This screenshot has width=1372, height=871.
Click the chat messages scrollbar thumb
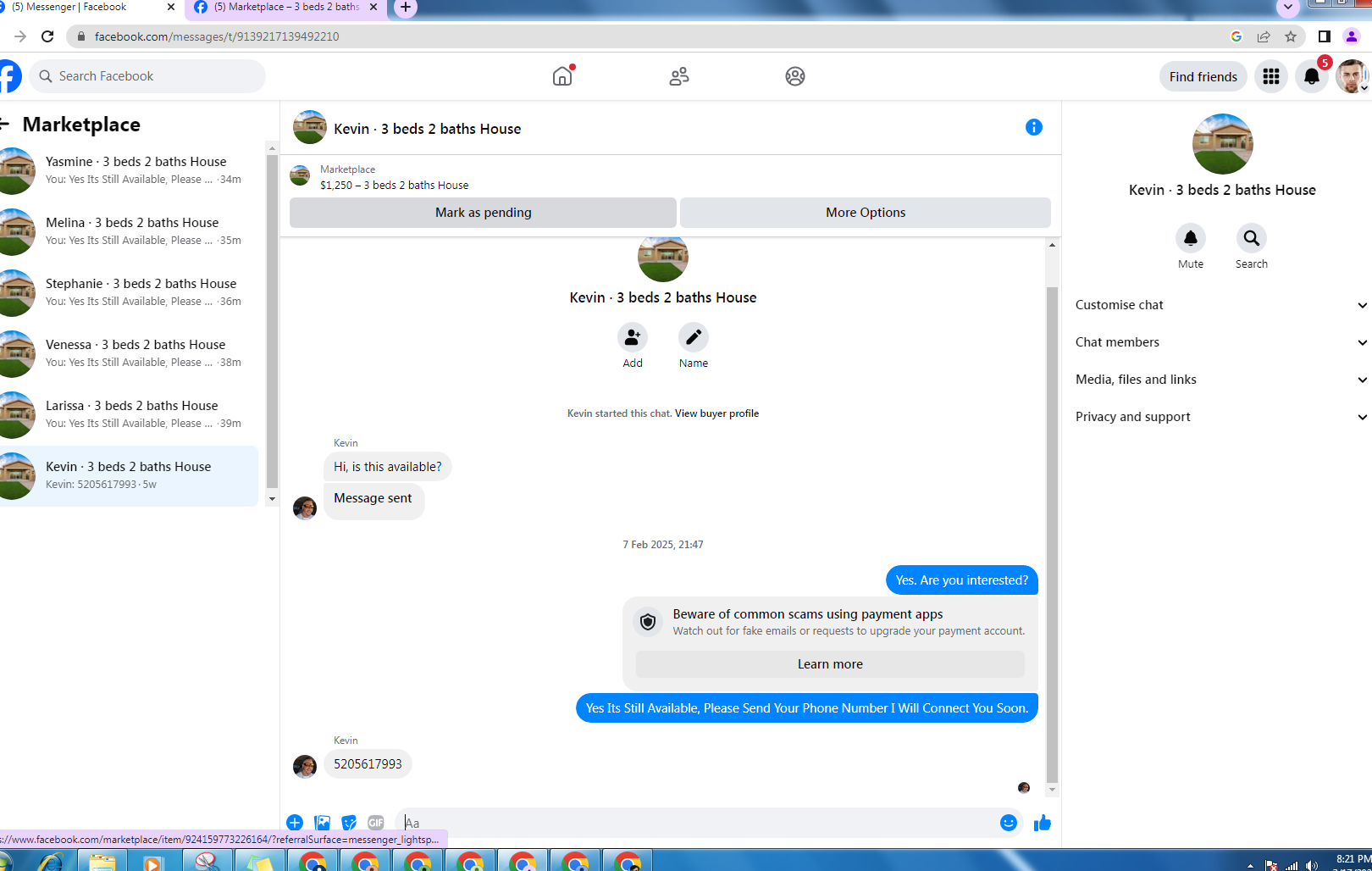point(1052,534)
